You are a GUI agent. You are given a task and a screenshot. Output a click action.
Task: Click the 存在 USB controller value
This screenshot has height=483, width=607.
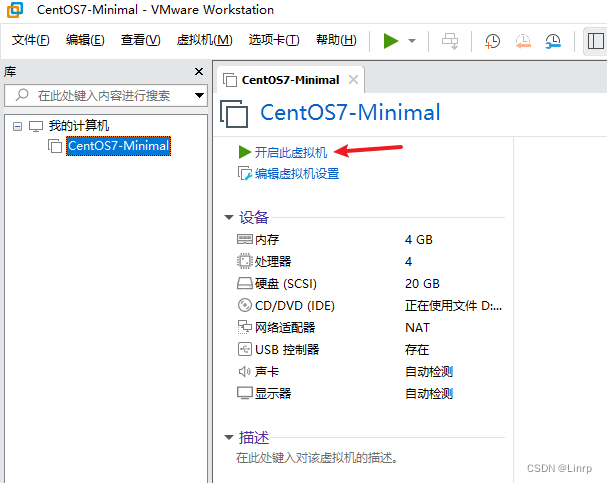coord(417,350)
